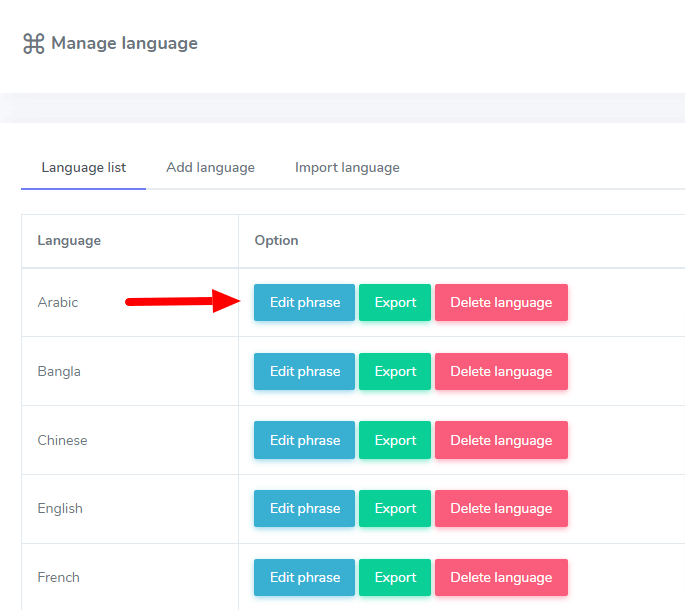Edit phrase for French language
Image resolution: width=685 pixels, height=610 pixels.
(x=304, y=578)
